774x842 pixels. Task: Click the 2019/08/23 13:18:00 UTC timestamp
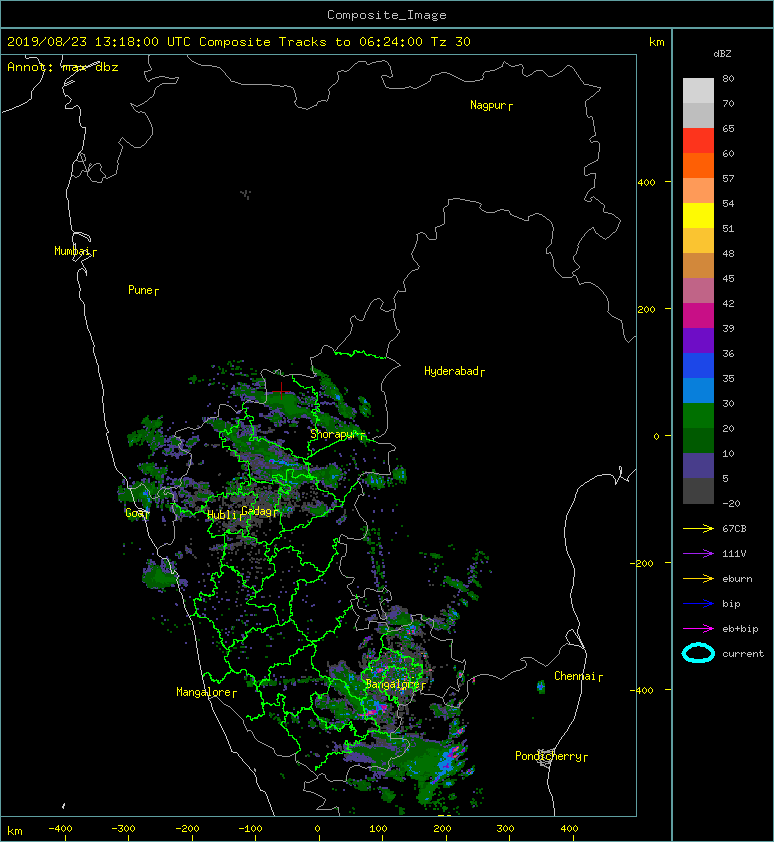99,42
